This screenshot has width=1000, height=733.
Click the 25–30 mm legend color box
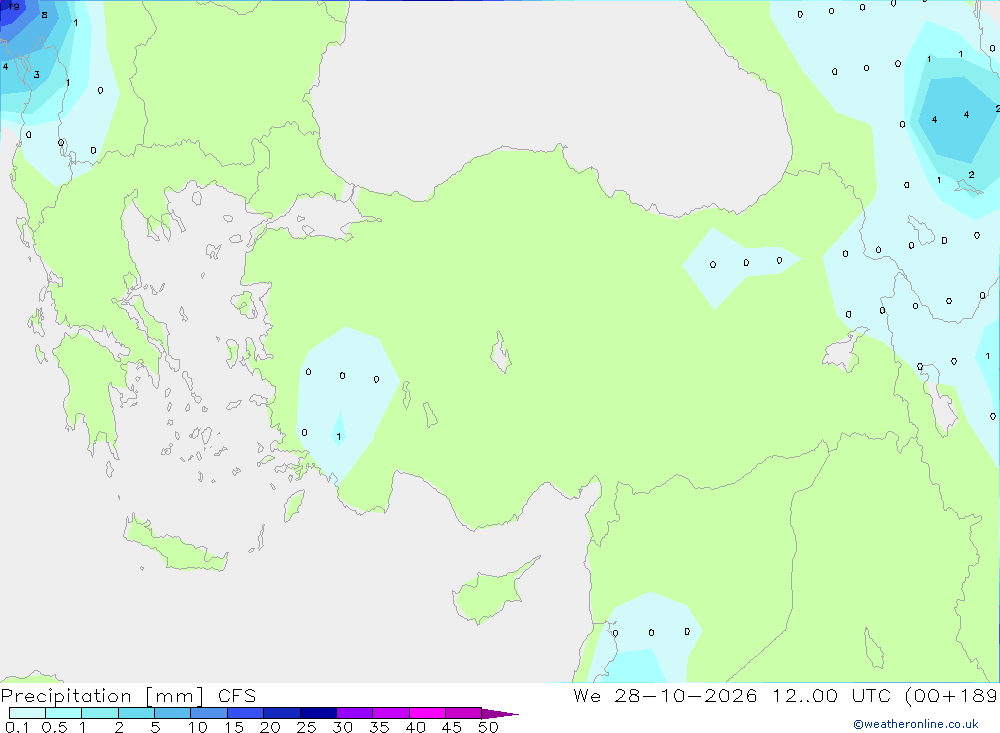tap(318, 713)
